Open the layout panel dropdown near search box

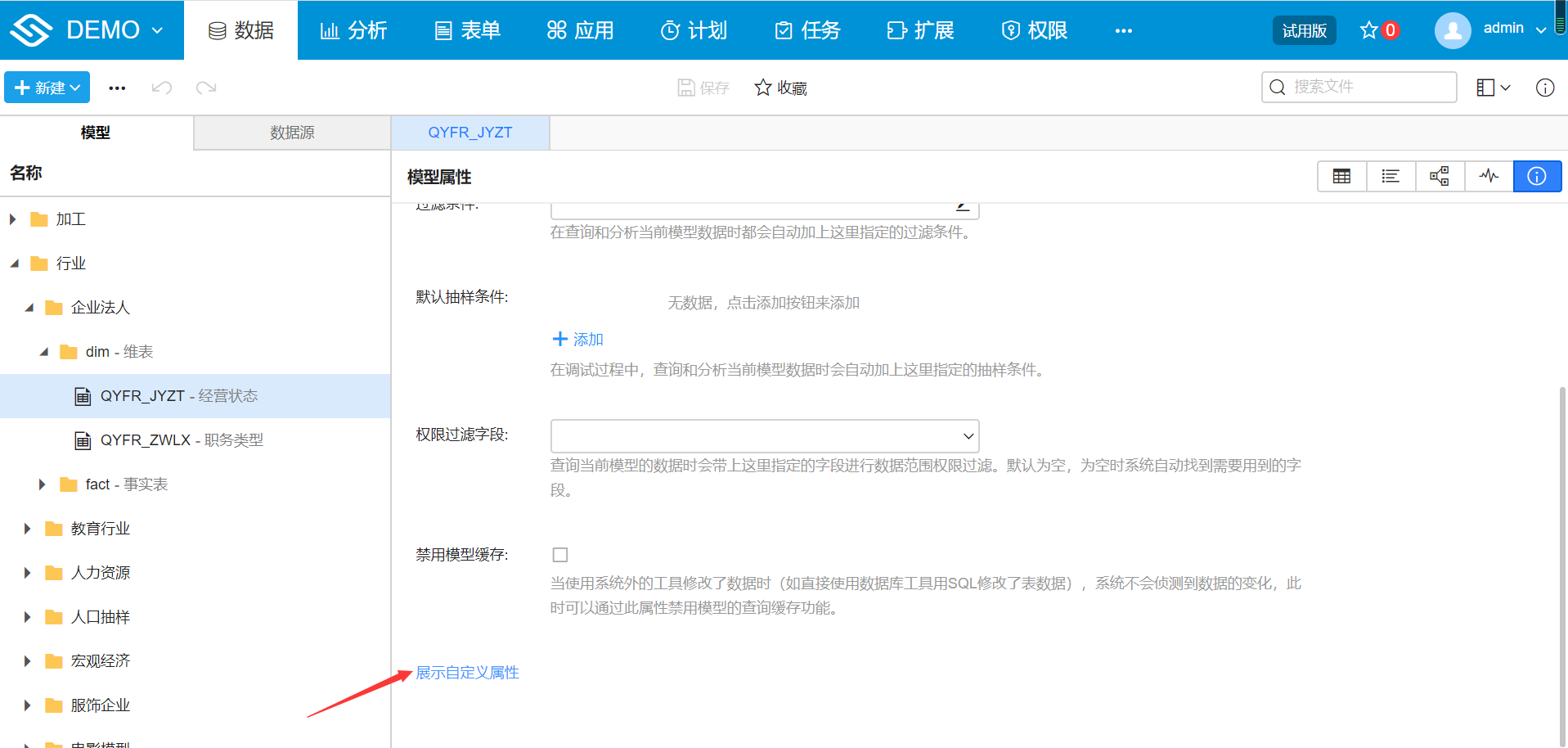coord(1492,88)
